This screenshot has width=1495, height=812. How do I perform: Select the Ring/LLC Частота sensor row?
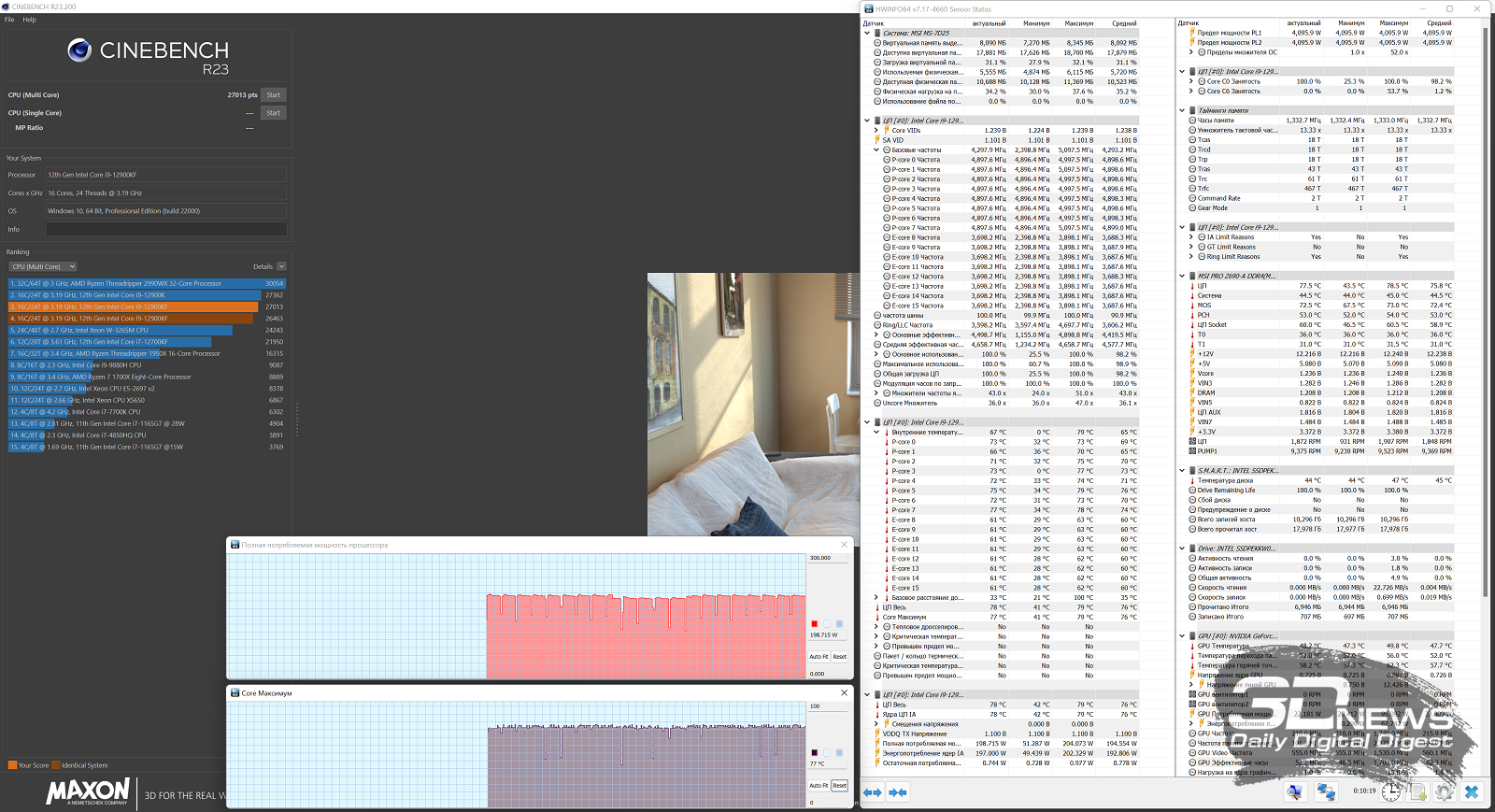[x=1005, y=325]
